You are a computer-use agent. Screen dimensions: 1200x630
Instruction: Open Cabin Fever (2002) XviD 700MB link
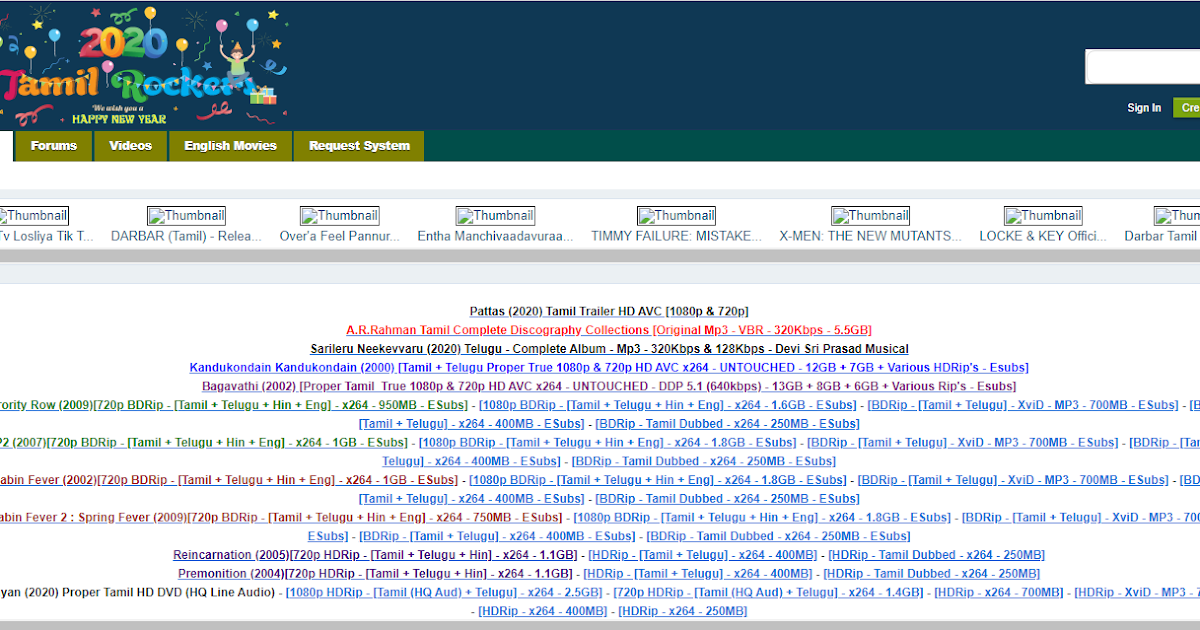pos(1013,480)
